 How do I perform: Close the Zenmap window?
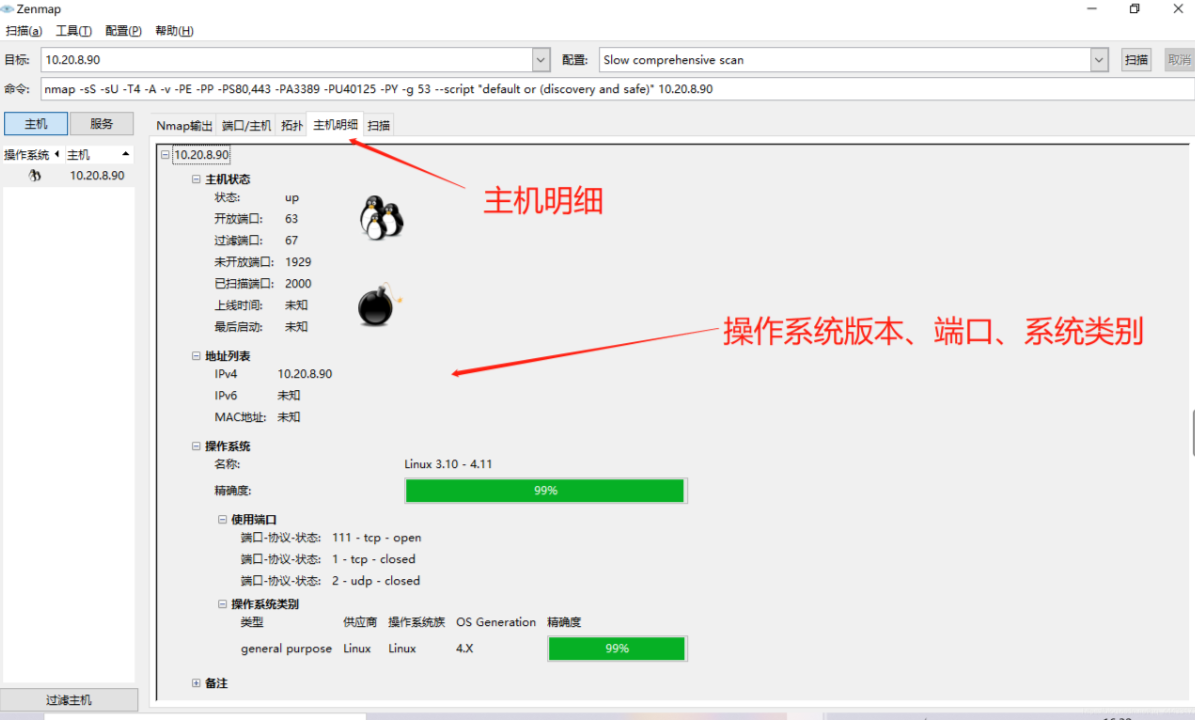click(x=1177, y=8)
